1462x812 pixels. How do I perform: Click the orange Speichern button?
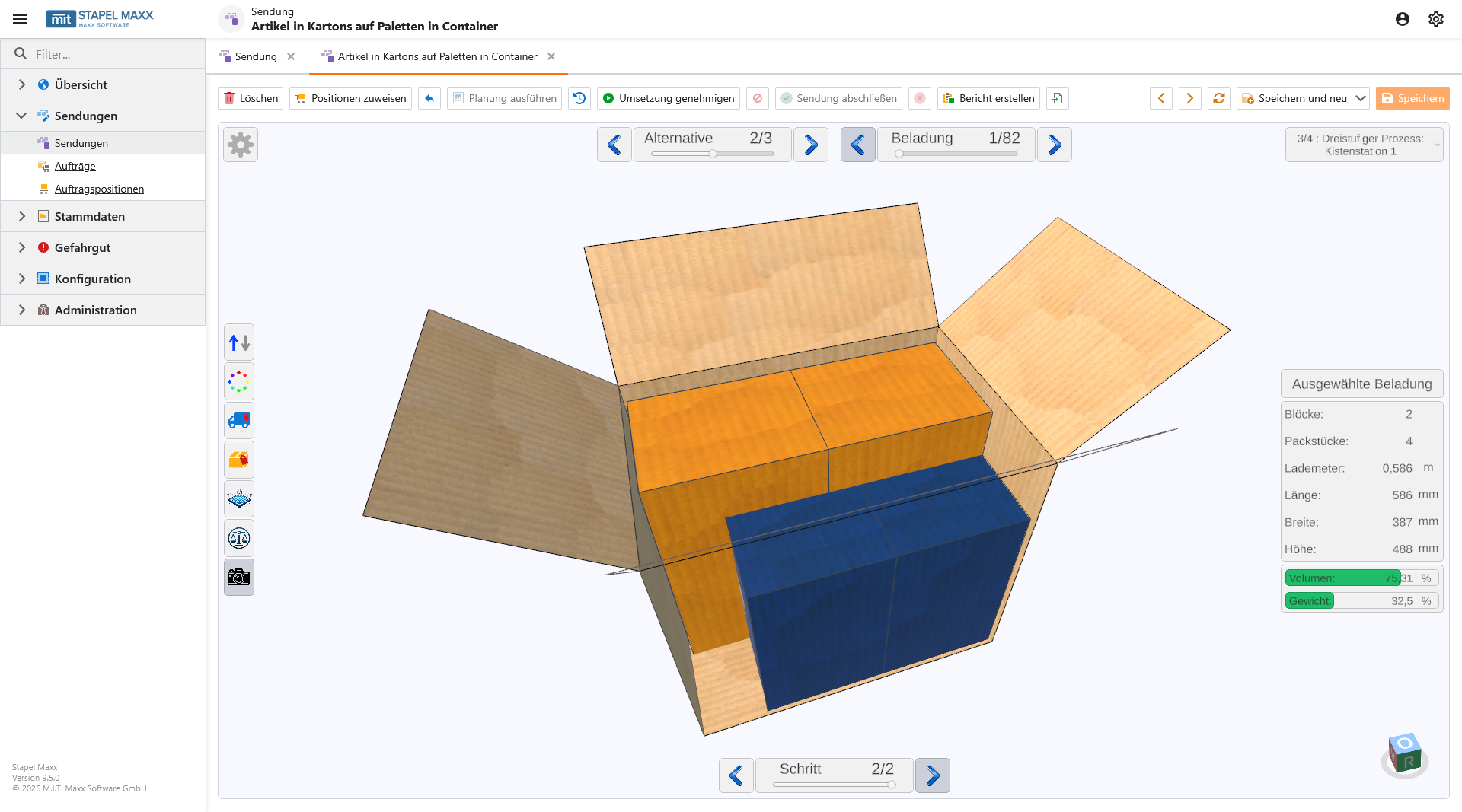point(1413,98)
